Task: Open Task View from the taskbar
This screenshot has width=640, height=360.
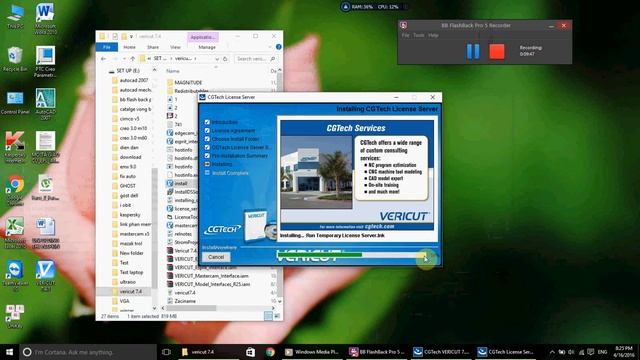Action: click(x=166, y=352)
